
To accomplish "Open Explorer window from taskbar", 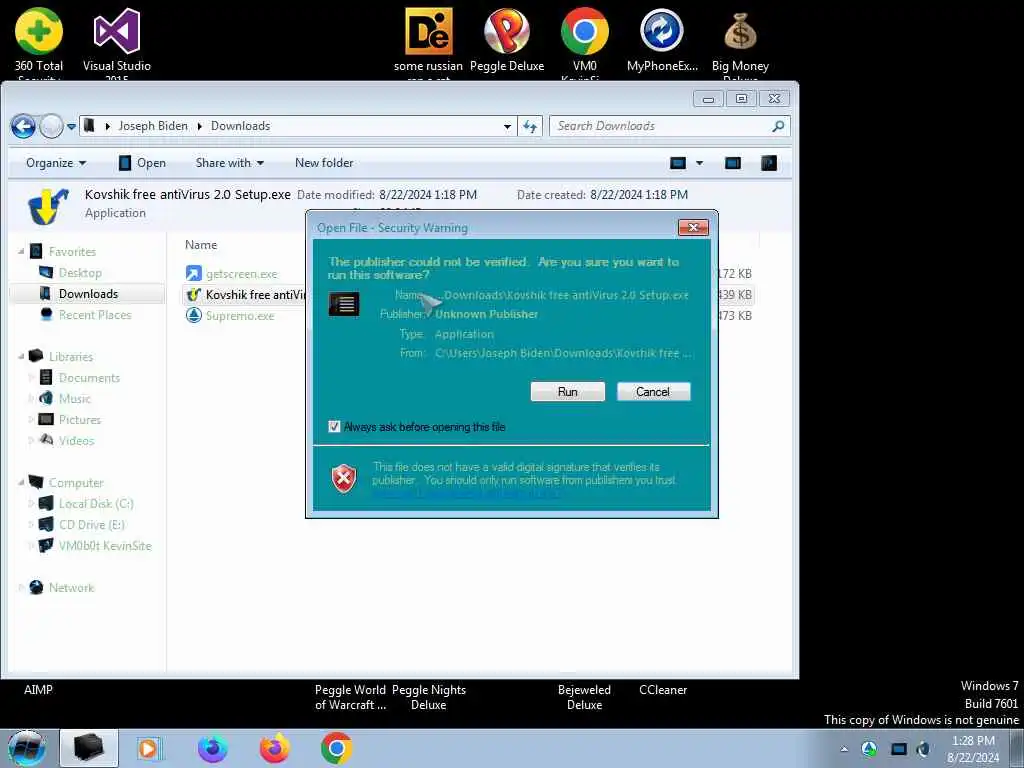I will click(89, 748).
